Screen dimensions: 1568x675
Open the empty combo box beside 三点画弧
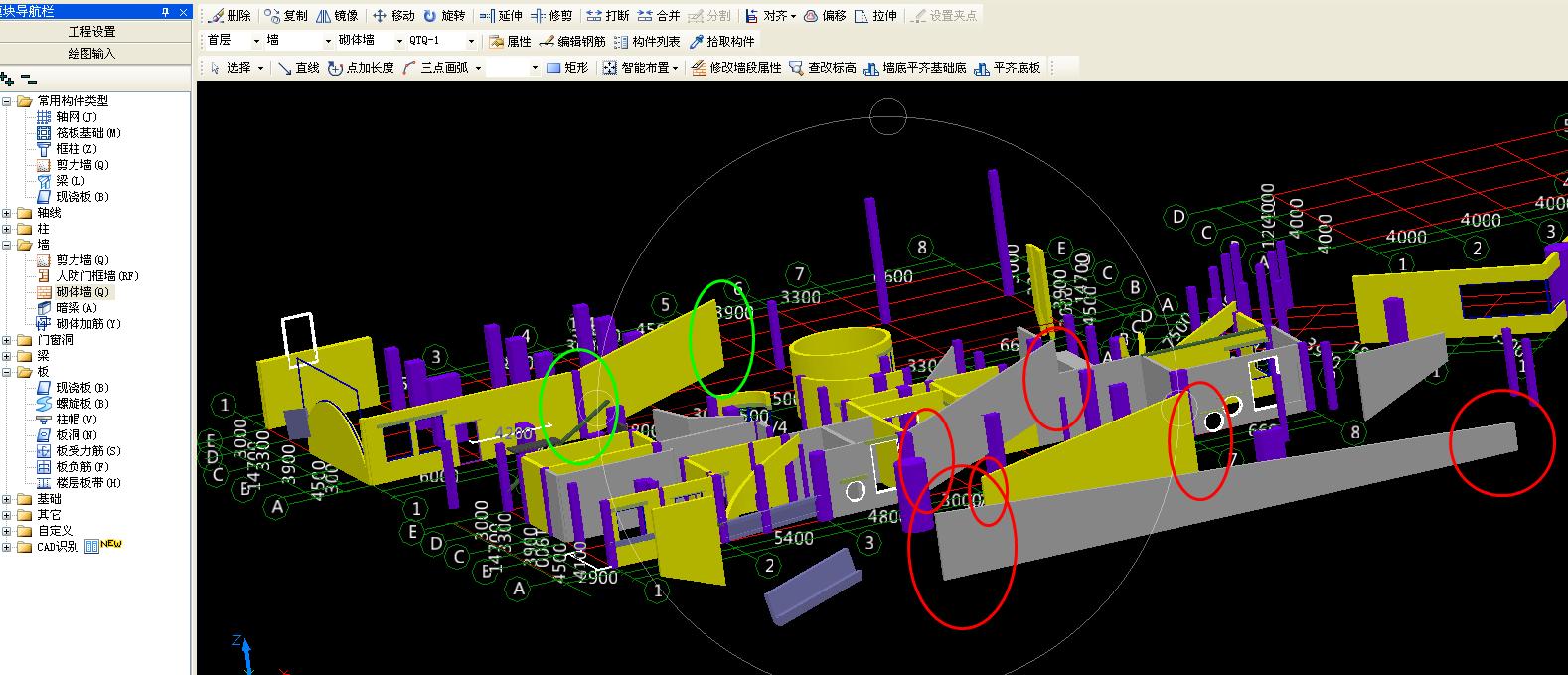point(513,68)
